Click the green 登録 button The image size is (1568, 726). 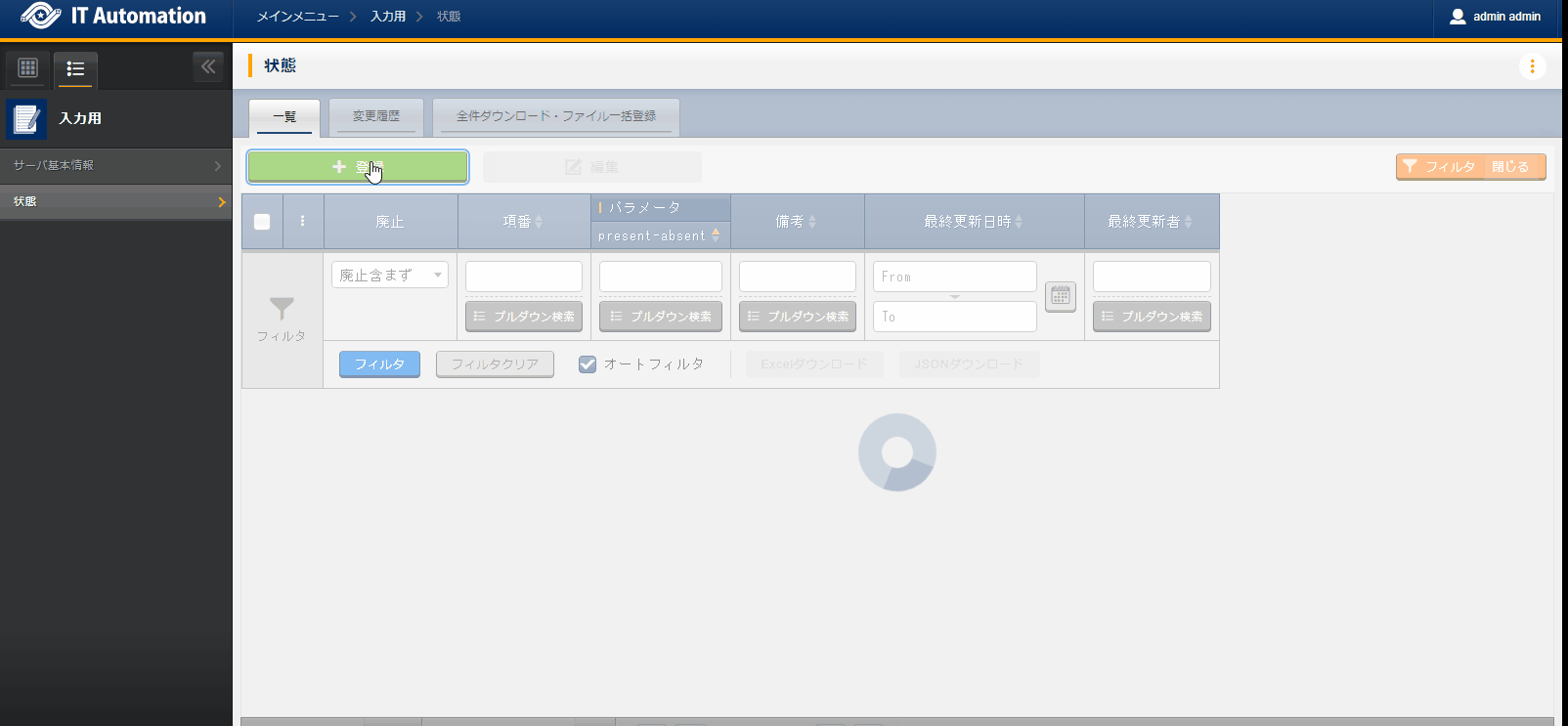pyautogui.click(x=358, y=167)
